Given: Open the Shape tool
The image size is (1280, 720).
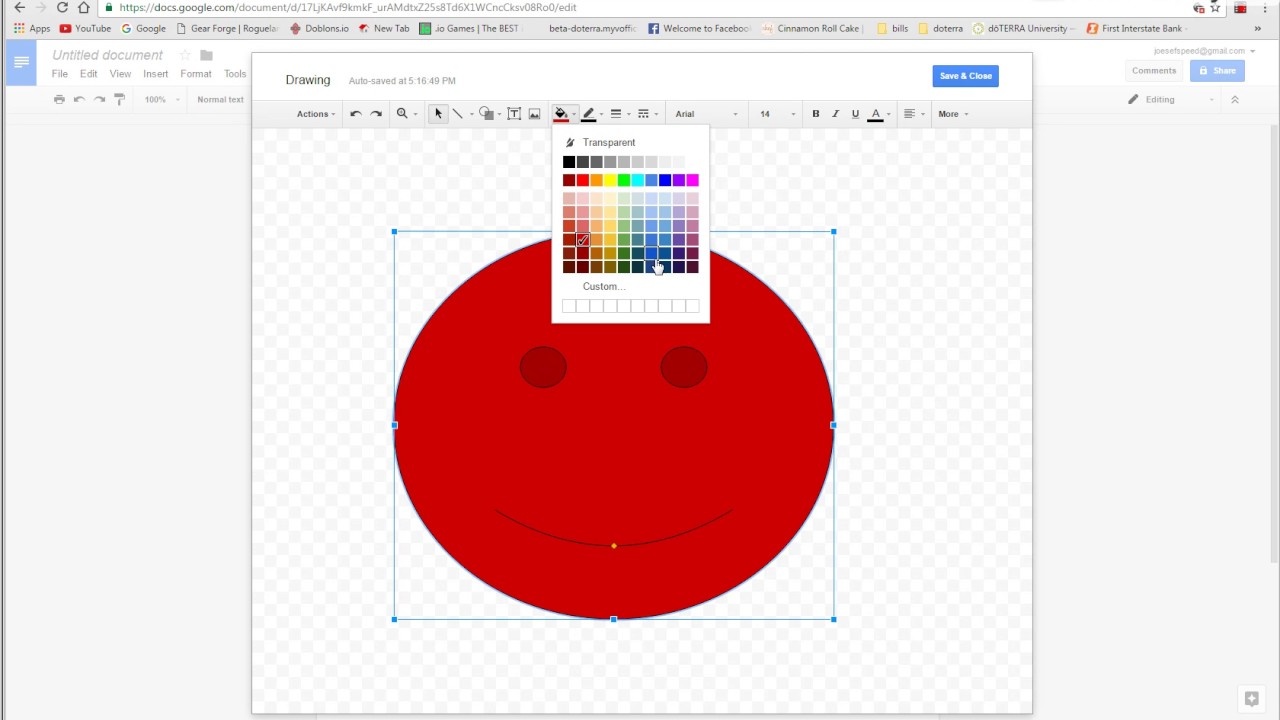Looking at the screenshot, I should [x=486, y=114].
